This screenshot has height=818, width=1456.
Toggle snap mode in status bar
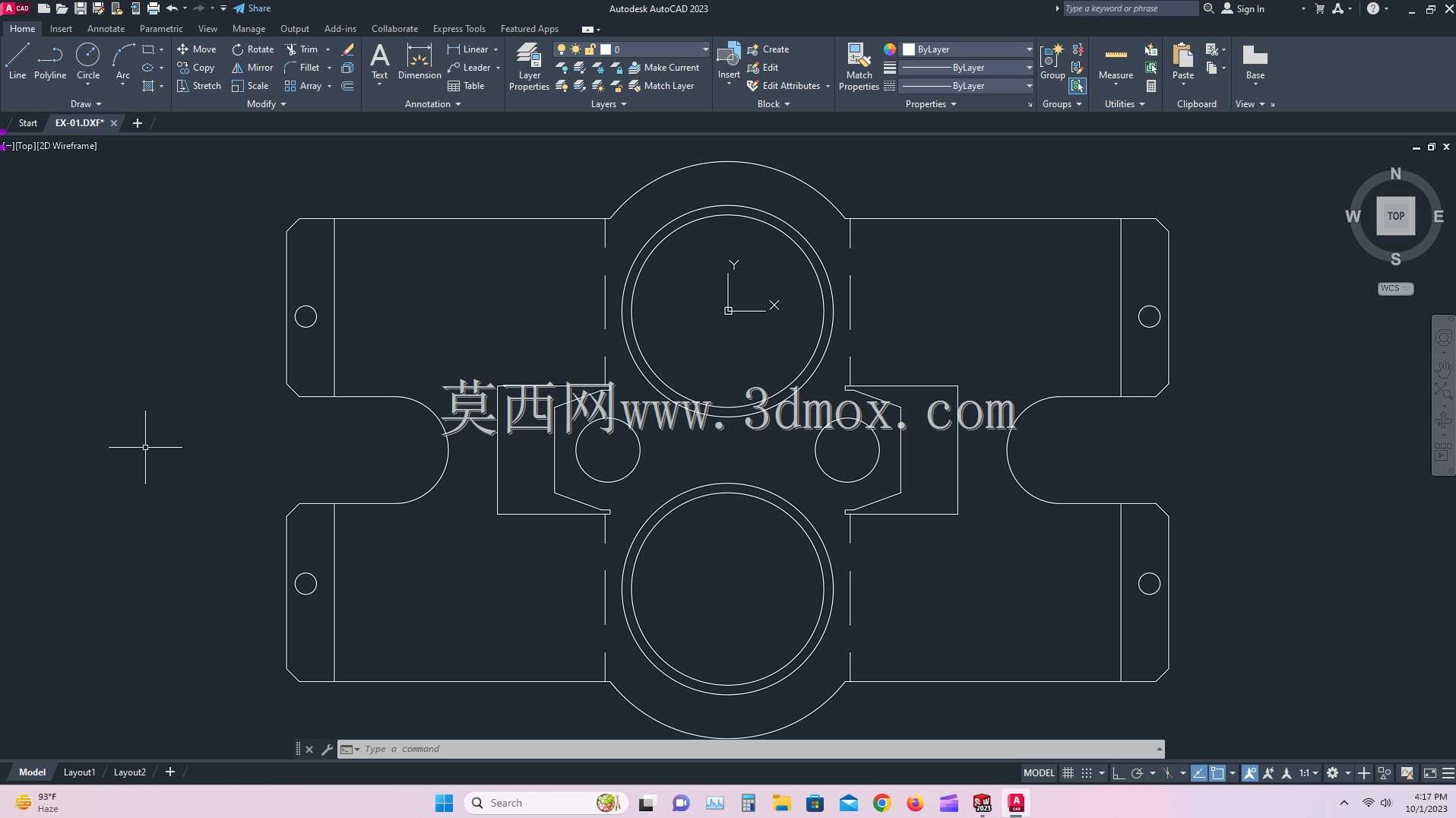pyautogui.click(x=1087, y=772)
